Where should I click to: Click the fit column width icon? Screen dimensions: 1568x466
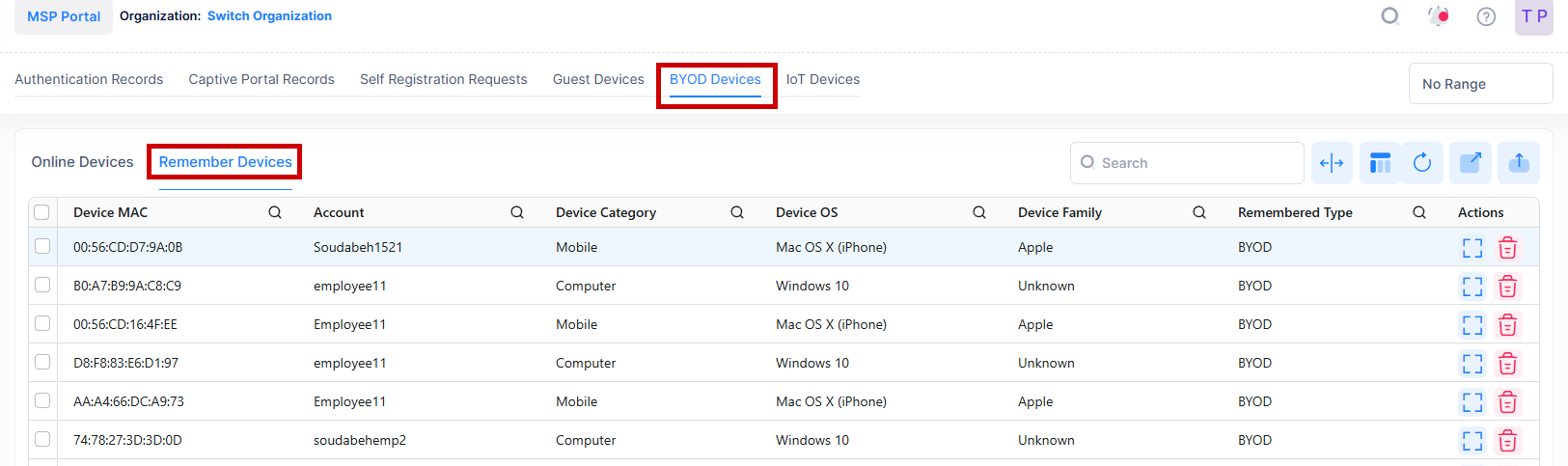pos(1332,163)
